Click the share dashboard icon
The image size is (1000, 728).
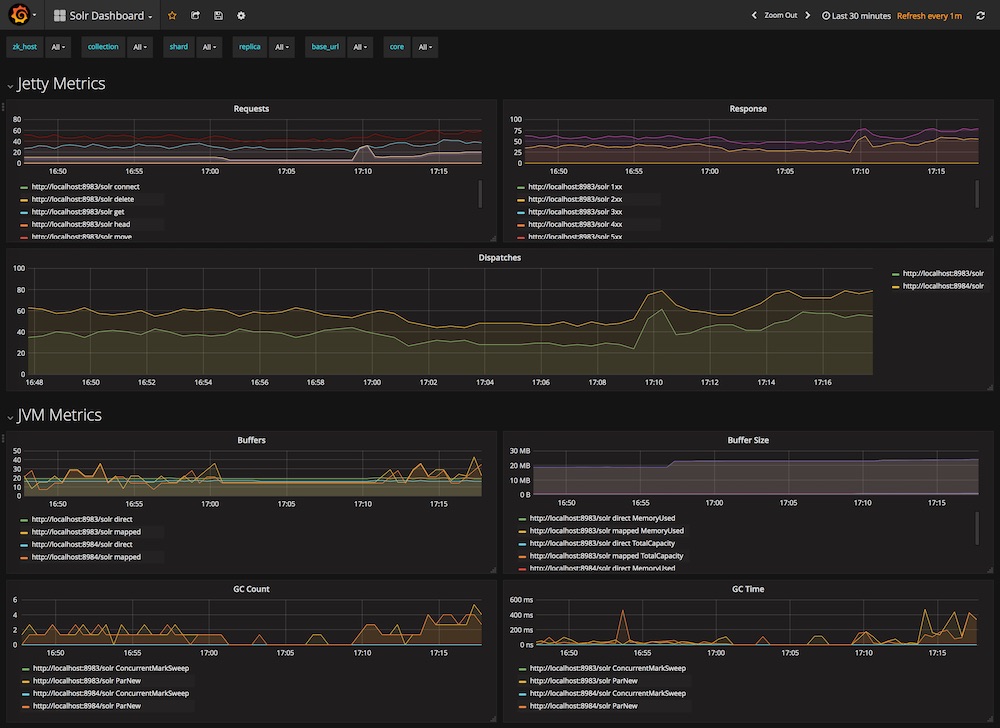tap(195, 16)
